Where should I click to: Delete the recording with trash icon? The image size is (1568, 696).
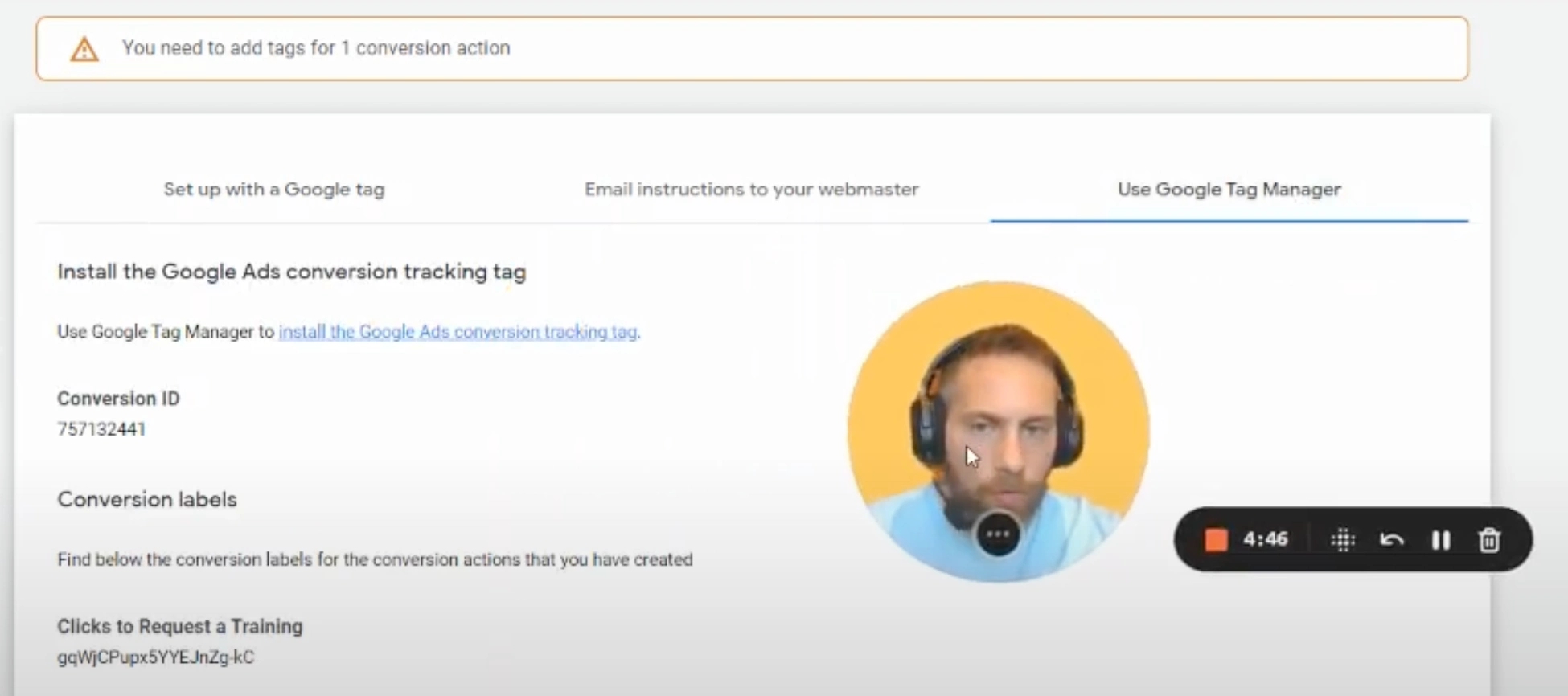1489,540
